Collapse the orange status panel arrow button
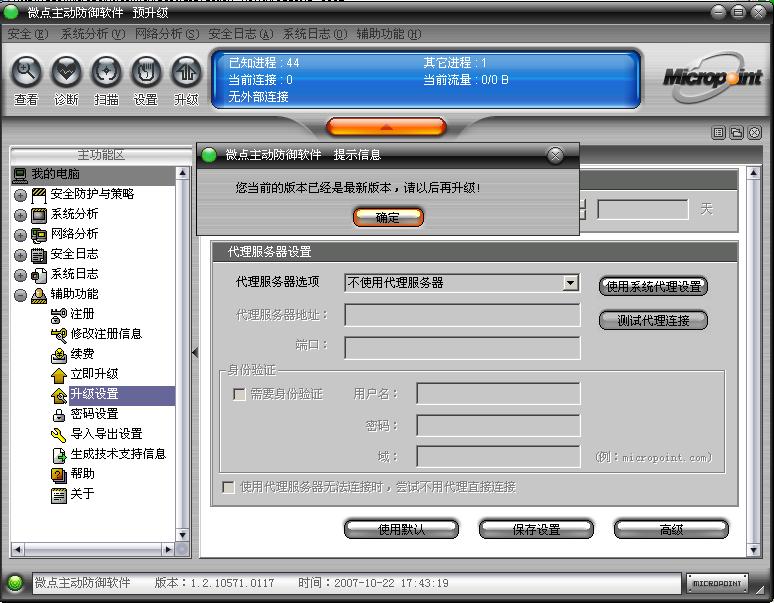 point(387,127)
